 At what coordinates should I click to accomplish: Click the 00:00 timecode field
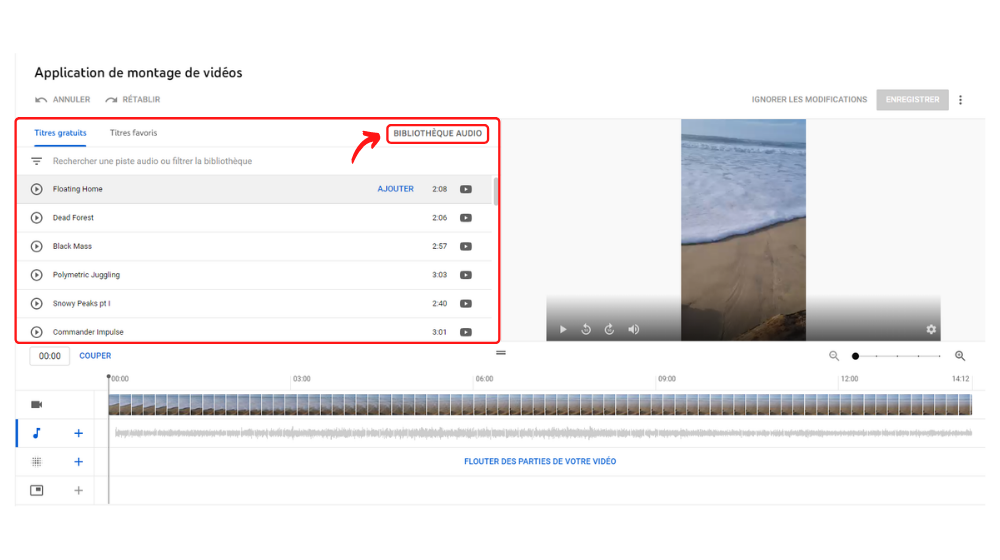pos(50,356)
